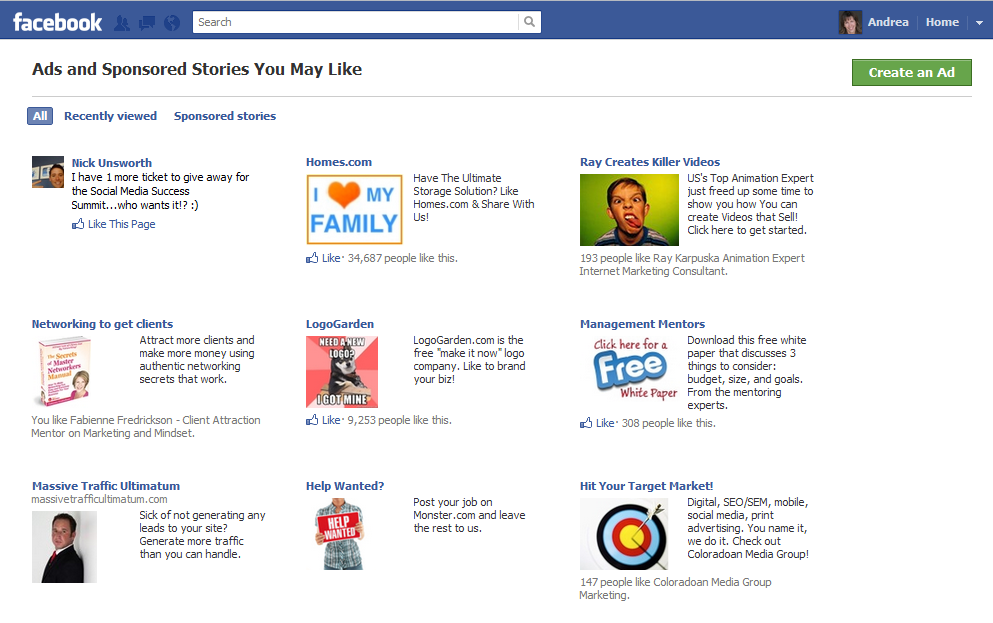Click '193 people like Ray Karpuska' text
The height and width of the screenshot is (623, 993).
692,265
